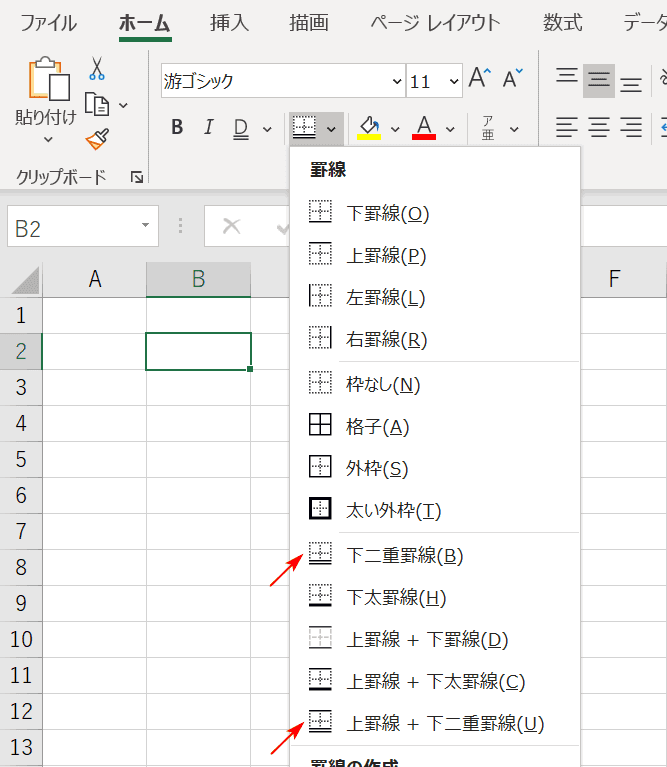Image resolution: width=667 pixels, height=767 pixels.
Task: Open the ファイル tab
Action: [x=48, y=23]
